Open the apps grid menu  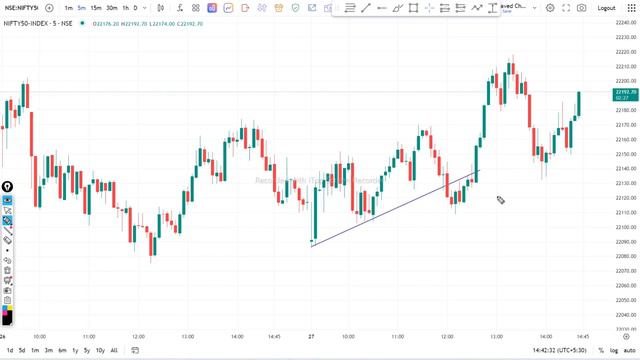click(x=631, y=8)
